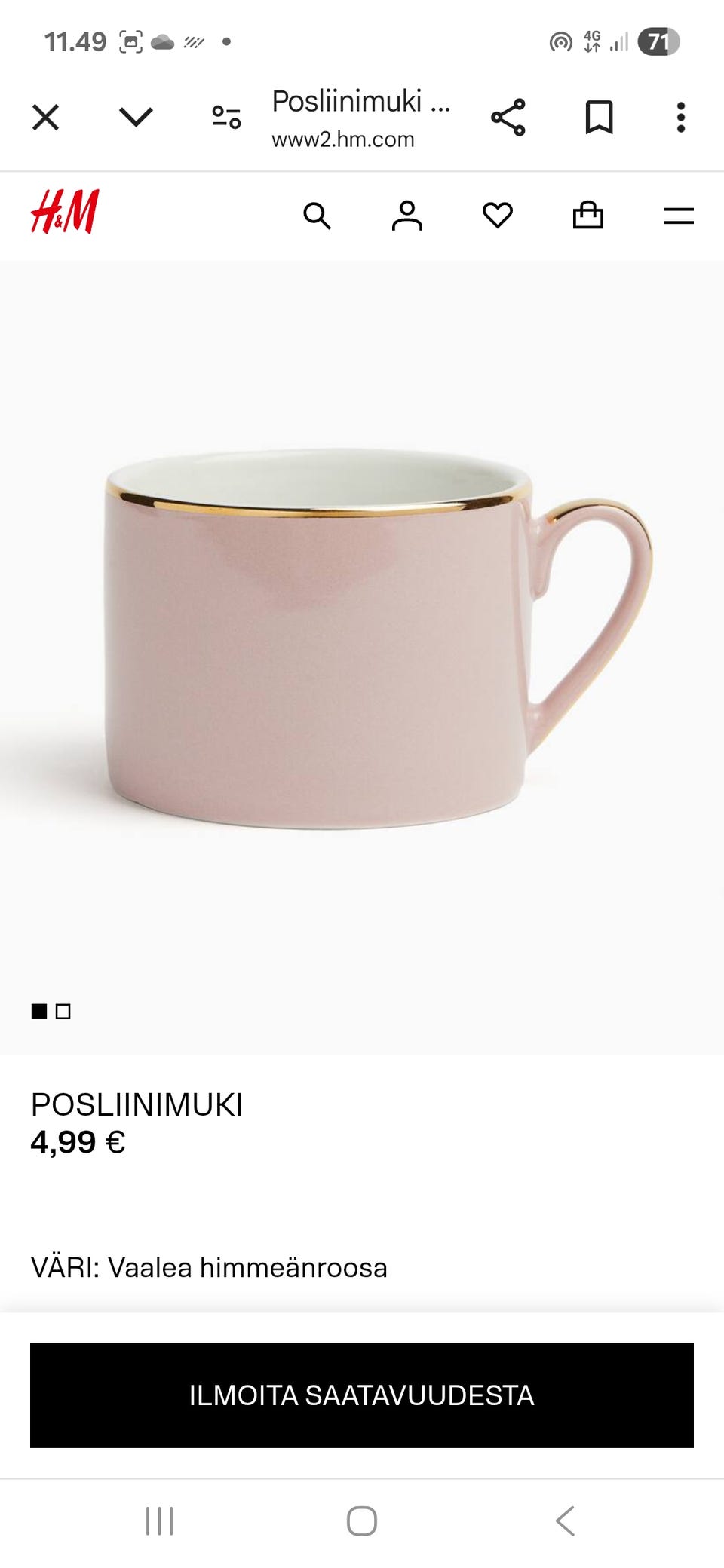Share the page with share icon
The width and height of the screenshot is (724, 1568).
click(x=508, y=118)
